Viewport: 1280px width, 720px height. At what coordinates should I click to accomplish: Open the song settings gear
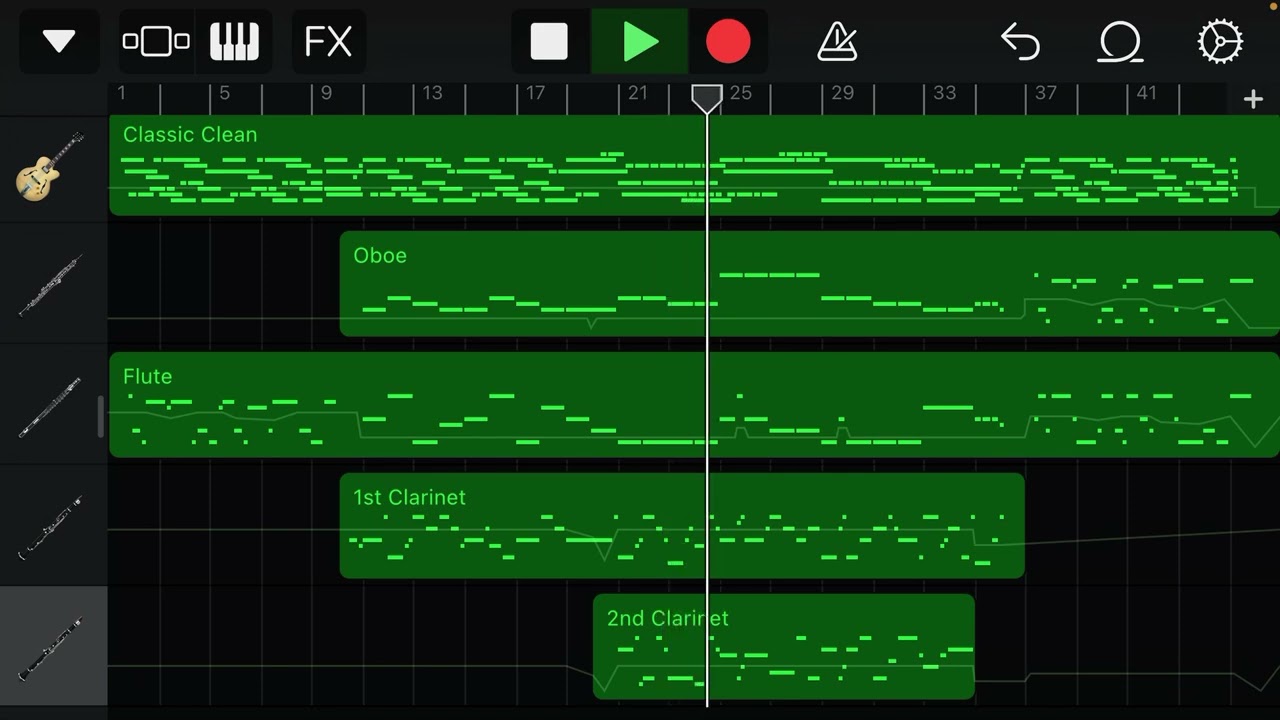1220,42
